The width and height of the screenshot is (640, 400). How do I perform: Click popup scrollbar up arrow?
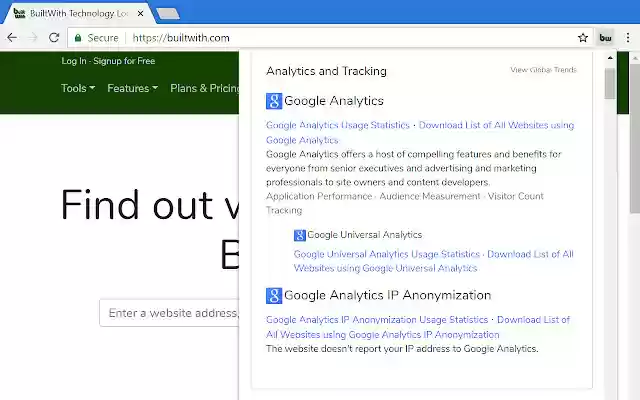tap(610, 58)
